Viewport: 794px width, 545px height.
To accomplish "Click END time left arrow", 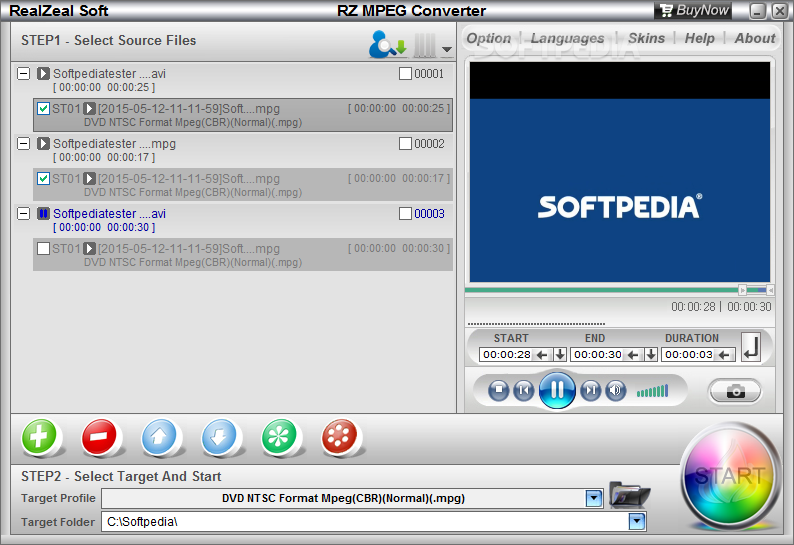I will tap(633, 355).
